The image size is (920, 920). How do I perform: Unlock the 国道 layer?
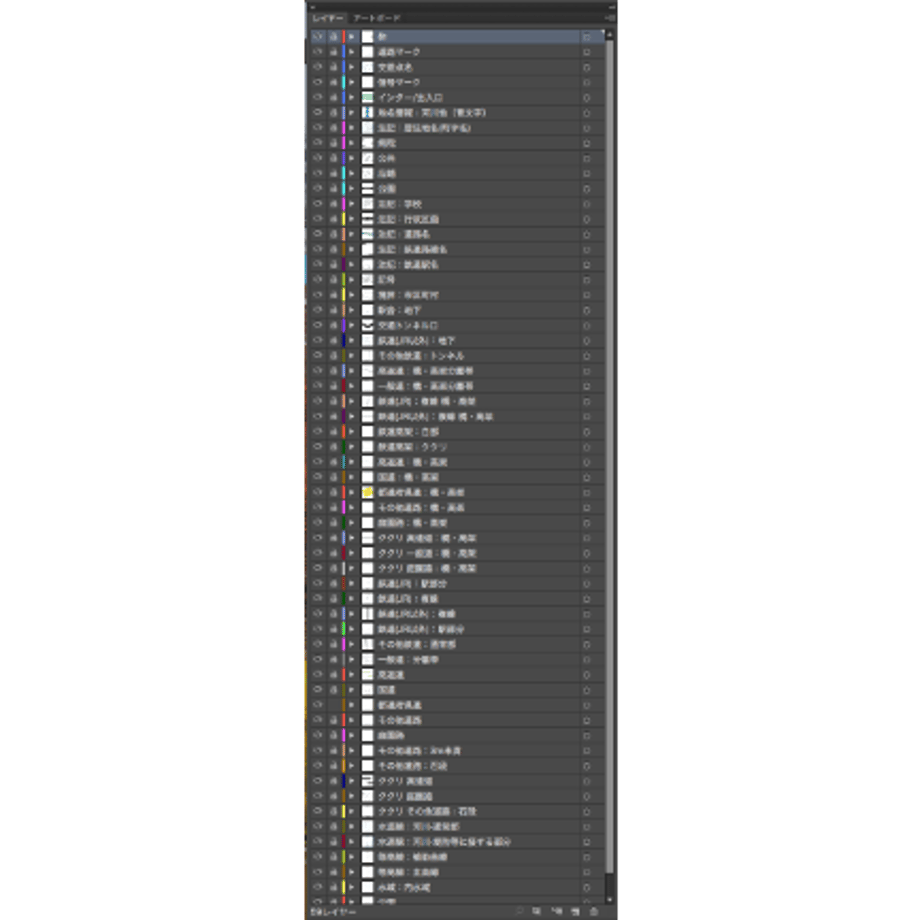tap(333, 690)
